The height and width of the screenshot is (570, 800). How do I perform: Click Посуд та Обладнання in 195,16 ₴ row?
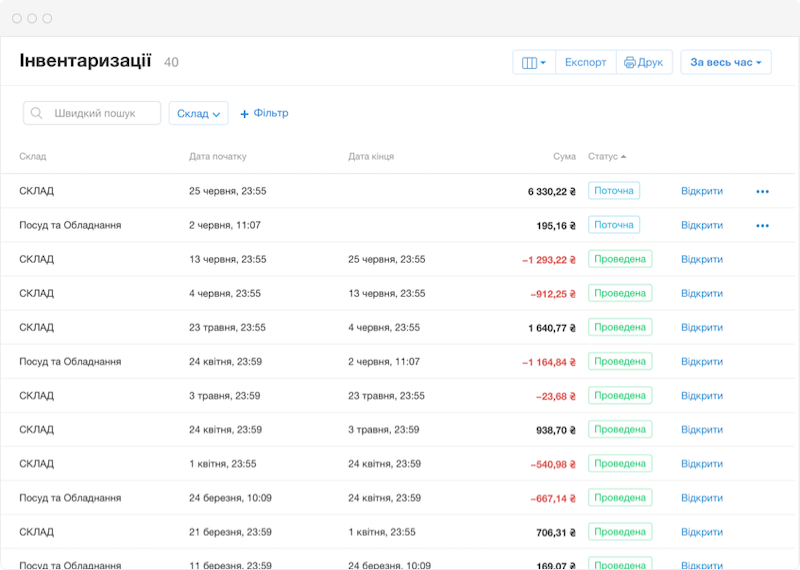pyautogui.click(x=70, y=225)
